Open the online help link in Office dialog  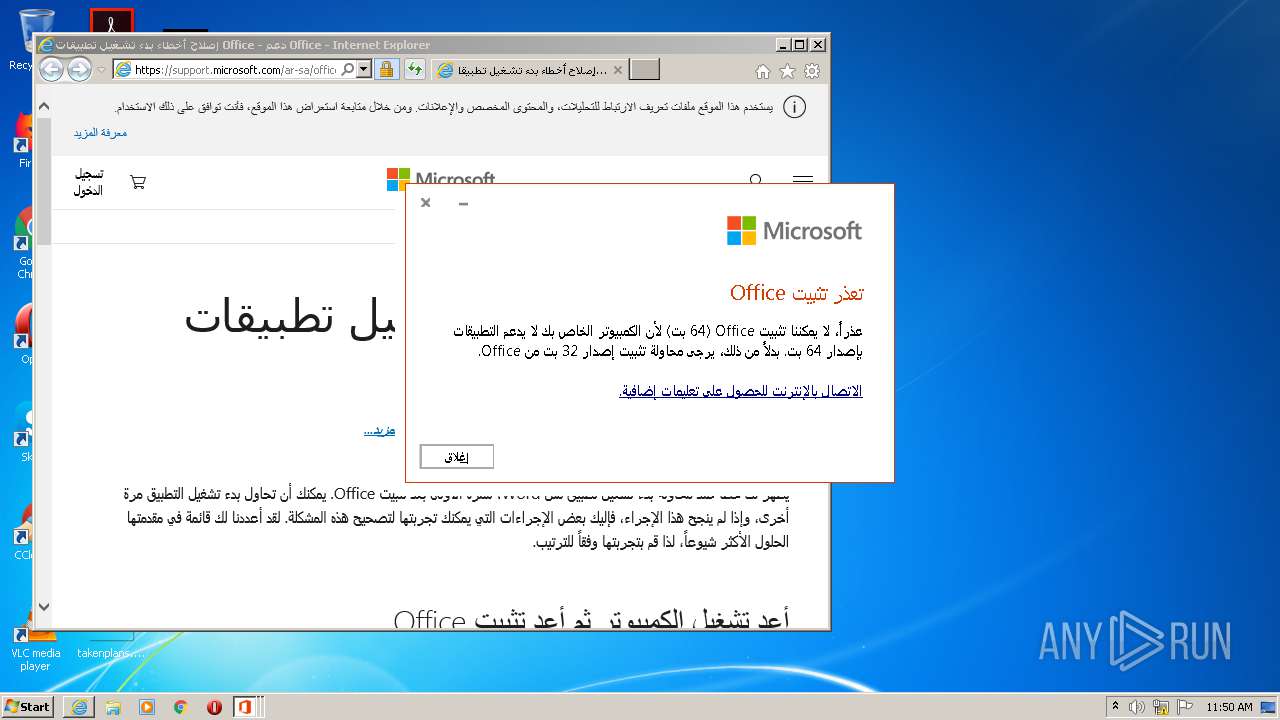pos(740,391)
